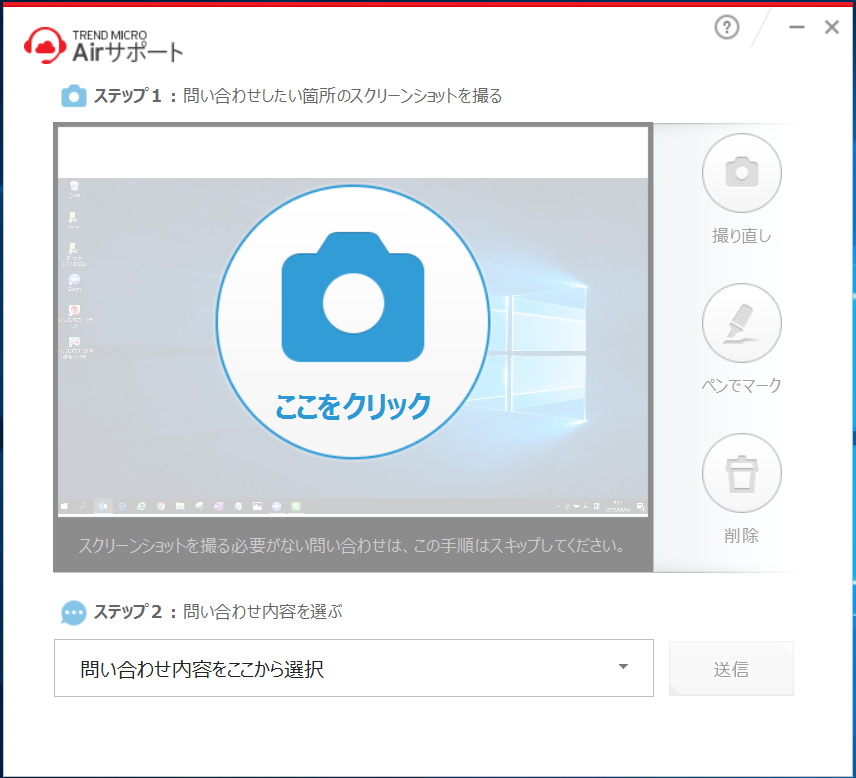This screenshot has width=856, height=778.
Task: Click the ステップ2 問い合わせ内容を選ぶ heading
Action: [x=218, y=612]
